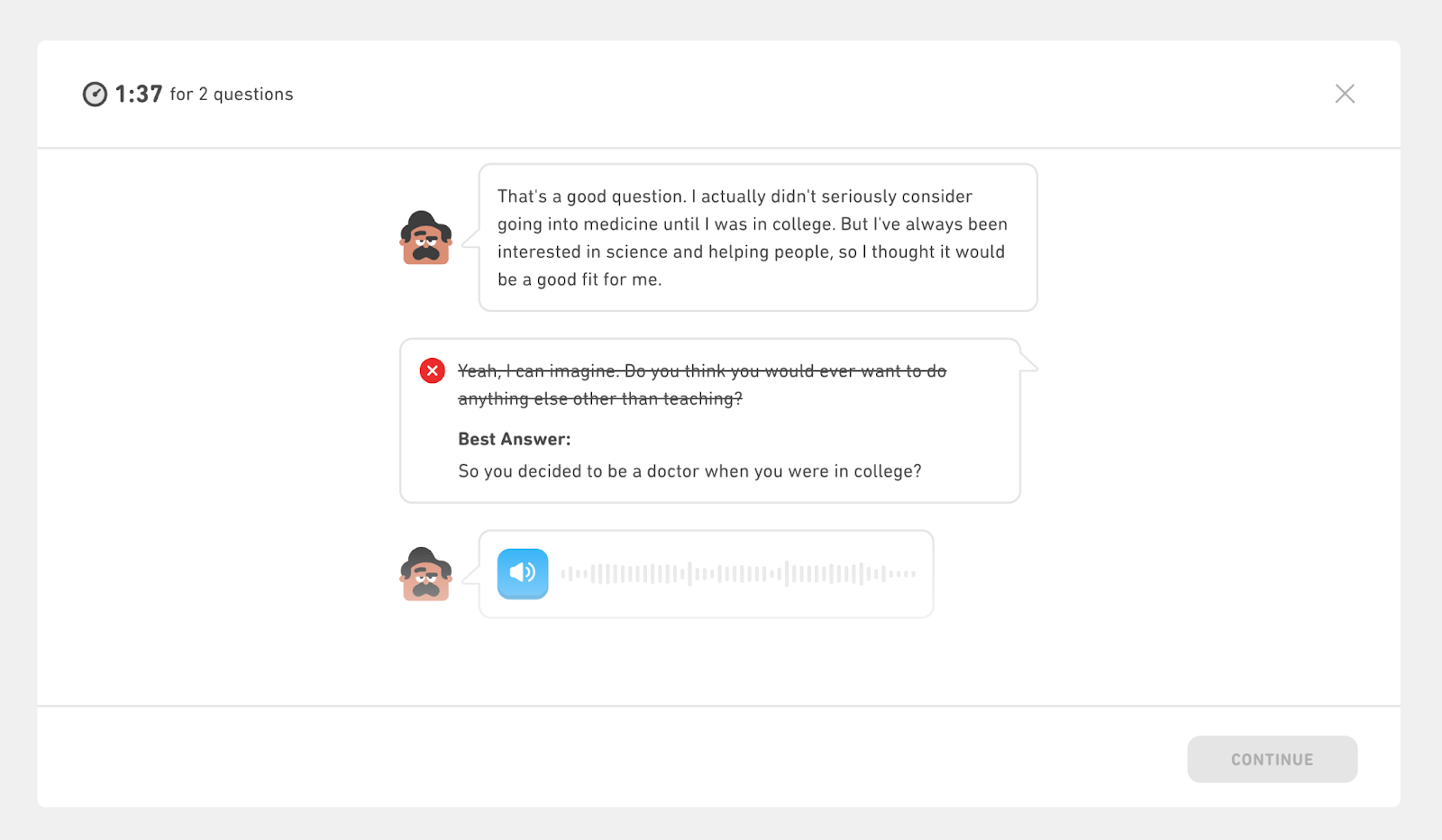Viewport: 1442px width, 840px height.
Task: Click the "be a good fit for me" line
Action: tap(580, 279)
